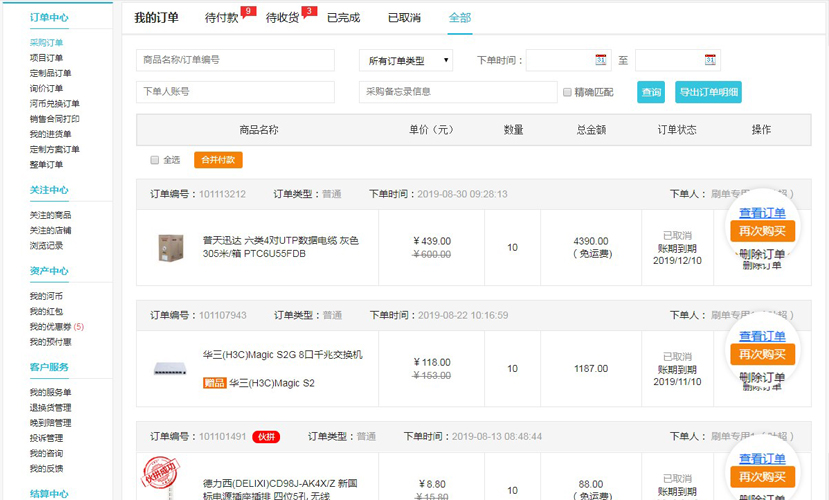
Task: View order 101107943 via 查看订单
Action: click(x=762, y=336)
